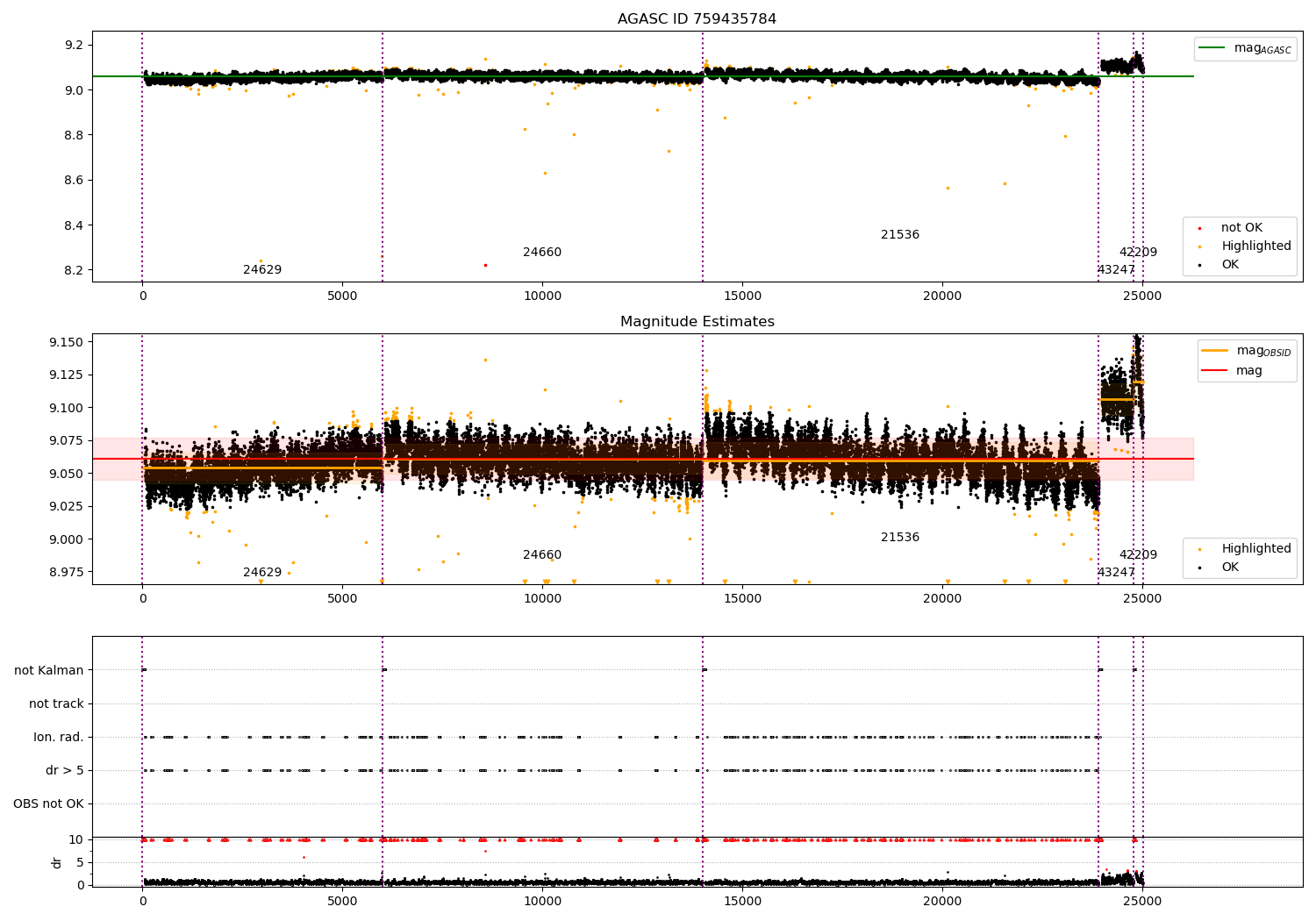Click the 9.100 y-tick label

67,408
